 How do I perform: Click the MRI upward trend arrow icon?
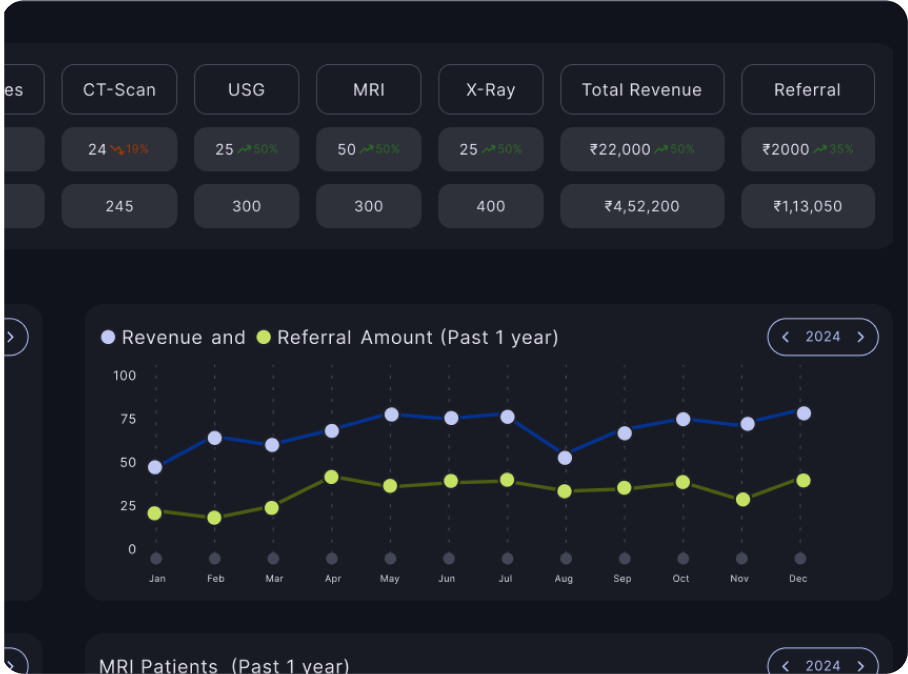[367, 149]
